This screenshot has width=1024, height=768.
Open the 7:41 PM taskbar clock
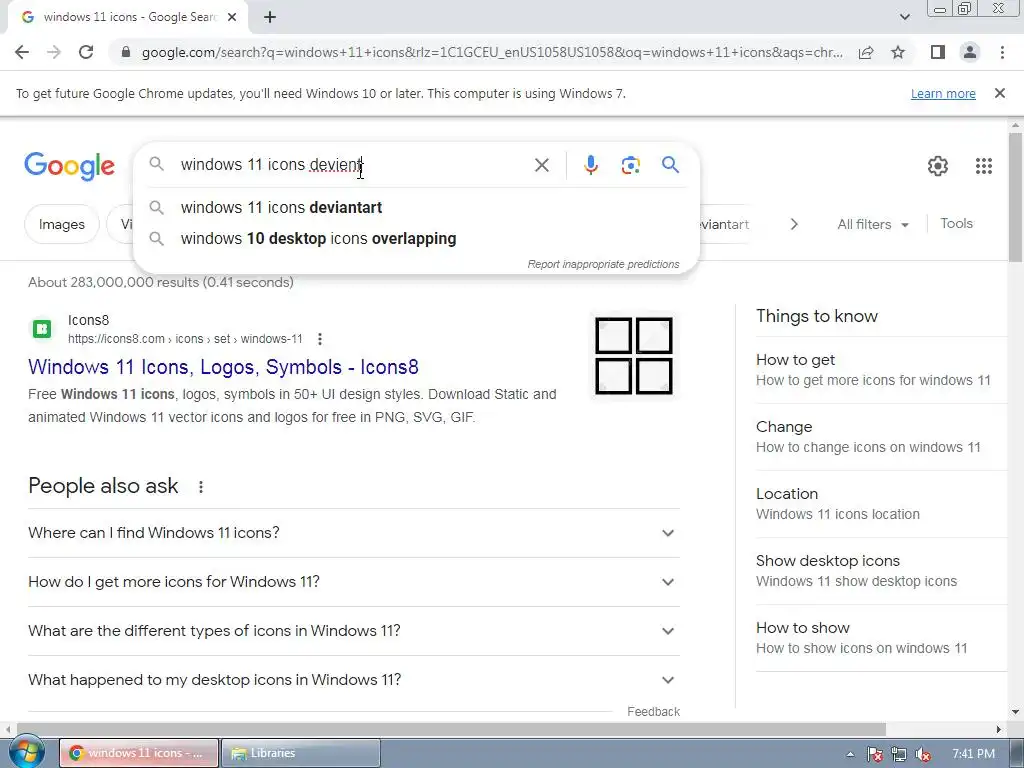(x=973, y=754)
